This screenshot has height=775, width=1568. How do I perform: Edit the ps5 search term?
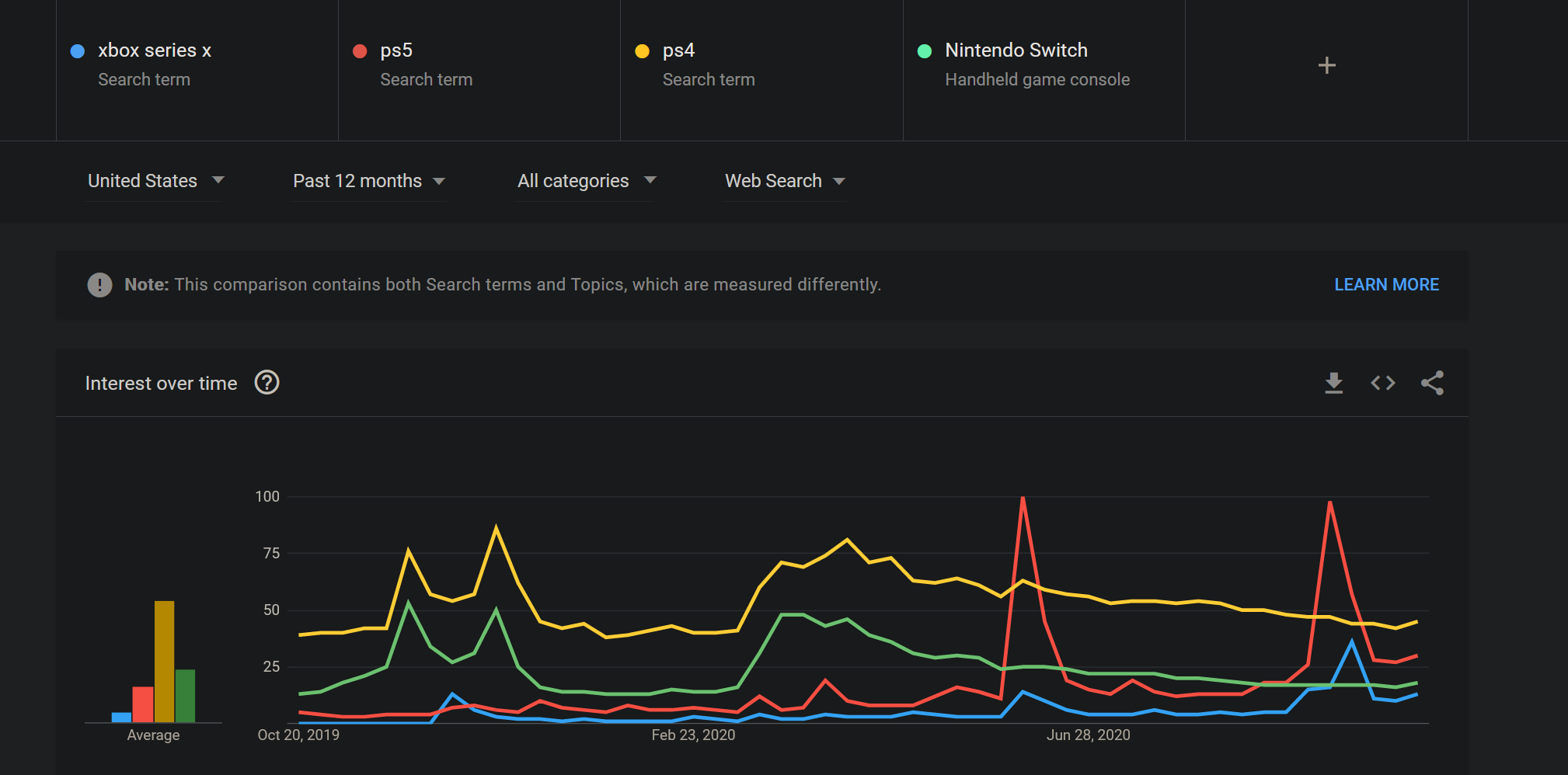479,70
